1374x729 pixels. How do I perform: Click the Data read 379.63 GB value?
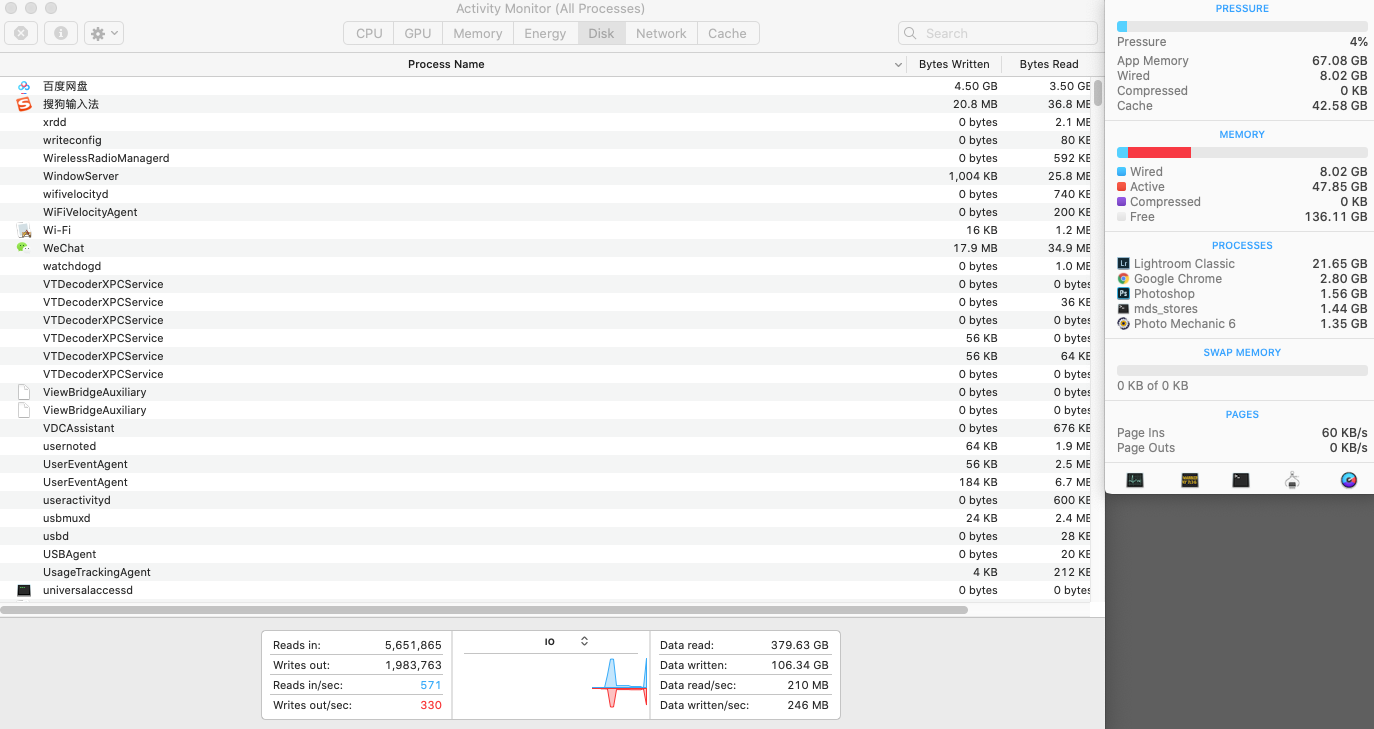(x=800, y=645)
